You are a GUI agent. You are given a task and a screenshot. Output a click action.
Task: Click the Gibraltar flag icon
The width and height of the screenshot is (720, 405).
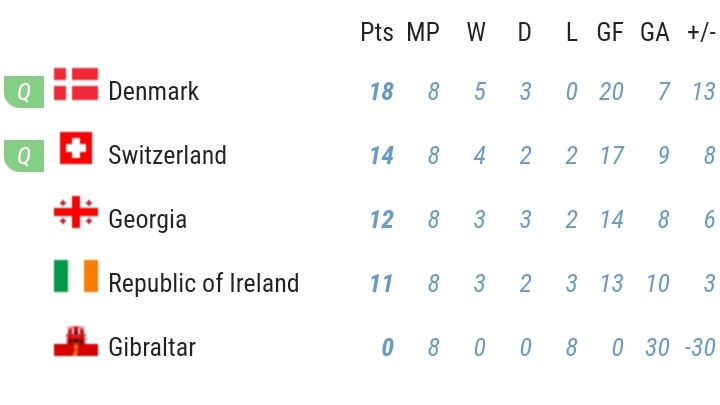(76, 341)
